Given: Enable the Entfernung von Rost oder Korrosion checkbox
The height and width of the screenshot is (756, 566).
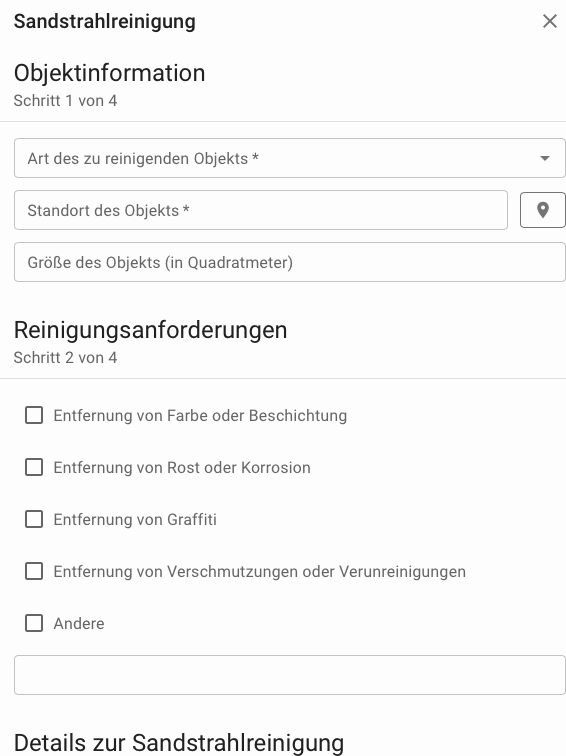Looking at the screenshot, I should click(x=34, y=467).
